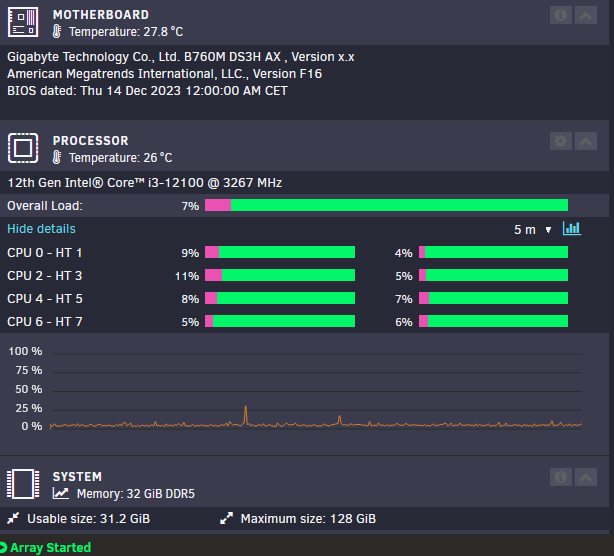614x556 pixels.
Task: Click the HT 7 6% load bar
Action: coord(493,321)
